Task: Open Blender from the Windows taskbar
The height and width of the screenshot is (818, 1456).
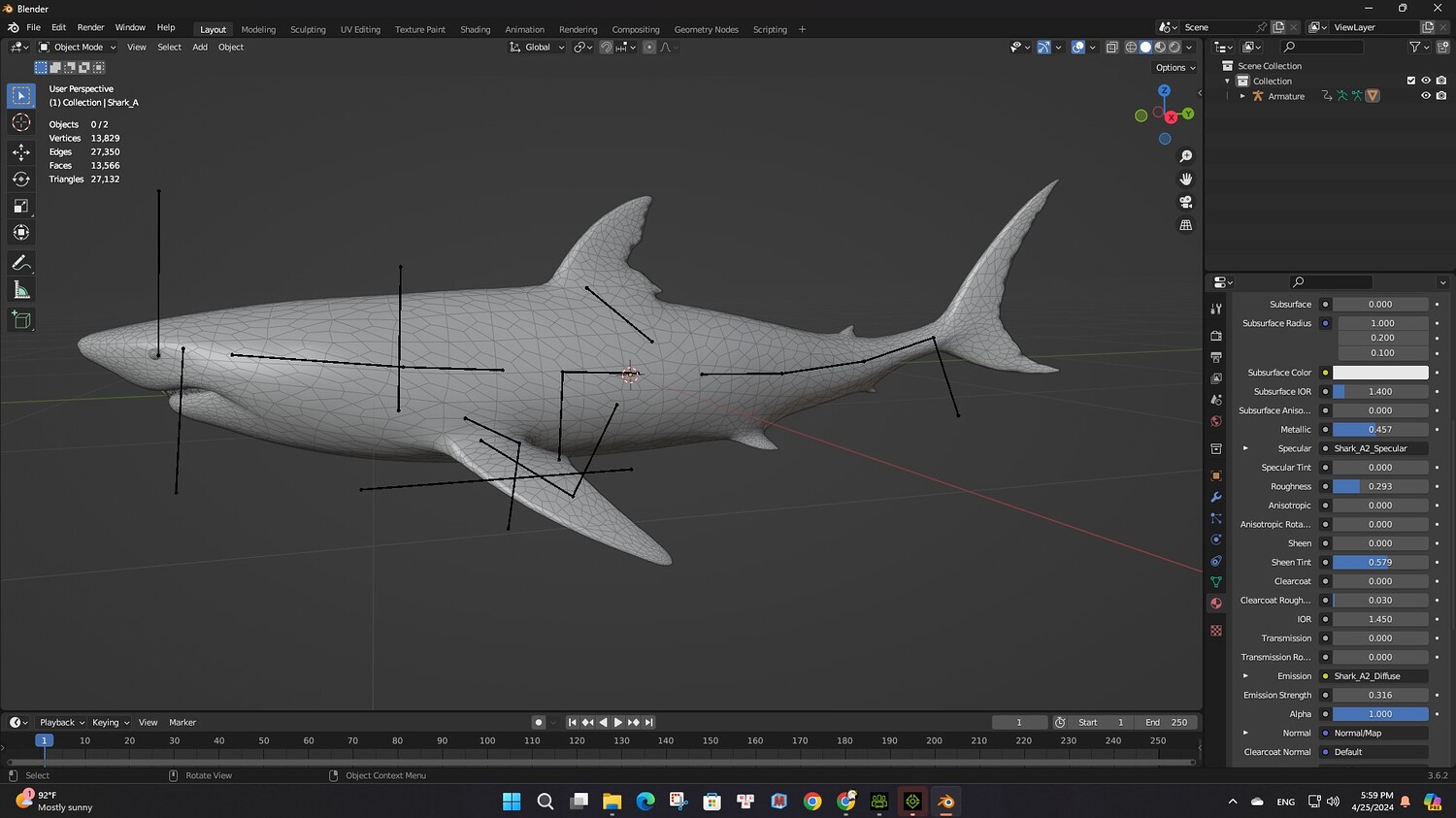Action: [946, 802]
